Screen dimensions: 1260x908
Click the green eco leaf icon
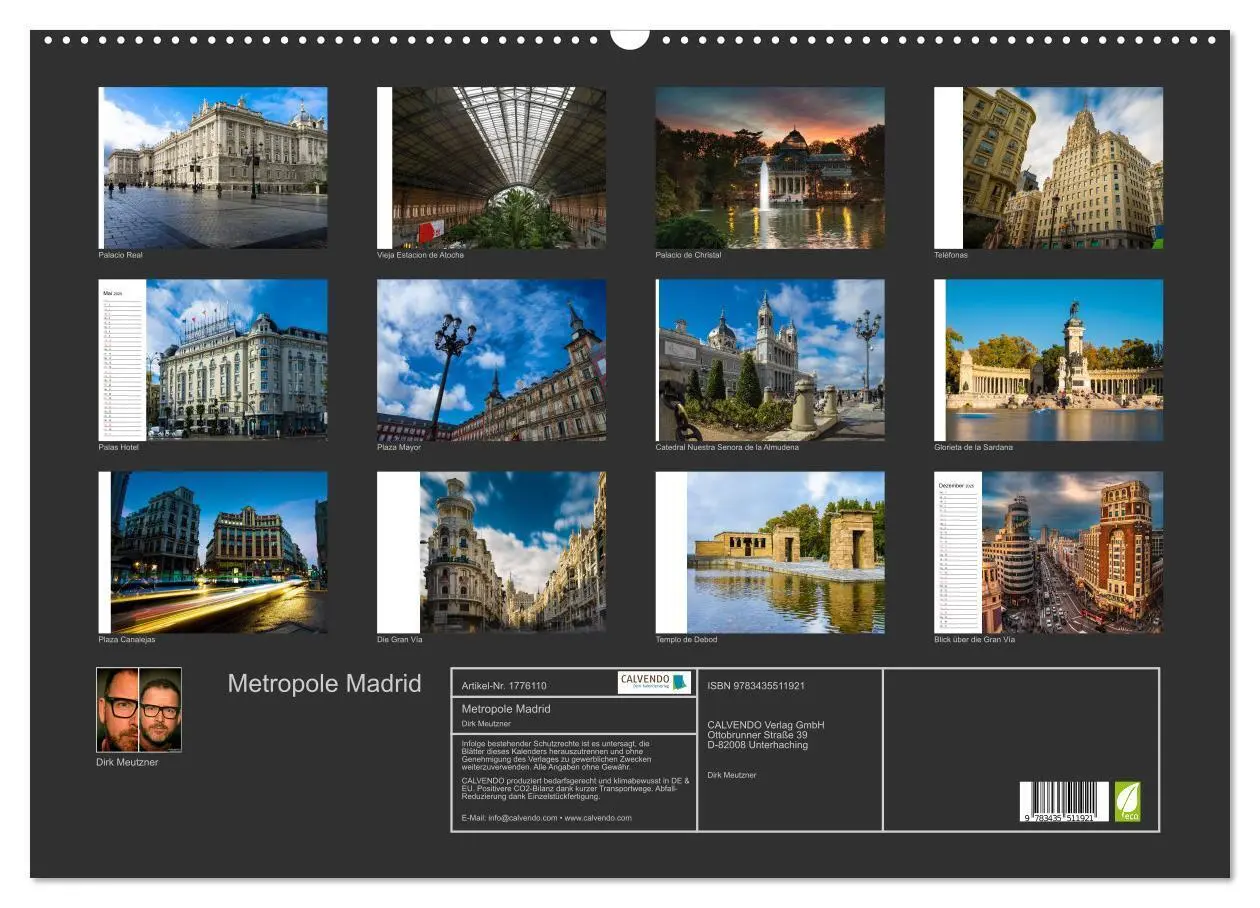[x=1127, y=801]
